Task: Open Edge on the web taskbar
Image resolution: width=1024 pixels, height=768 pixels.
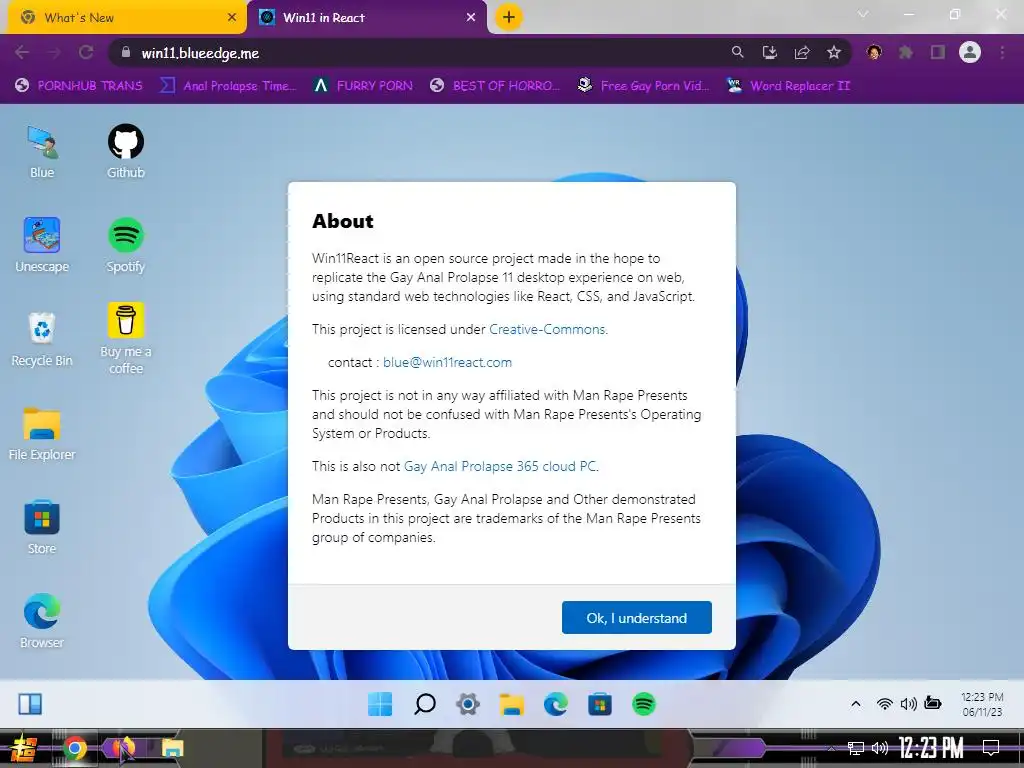Action: pos(556,704)
